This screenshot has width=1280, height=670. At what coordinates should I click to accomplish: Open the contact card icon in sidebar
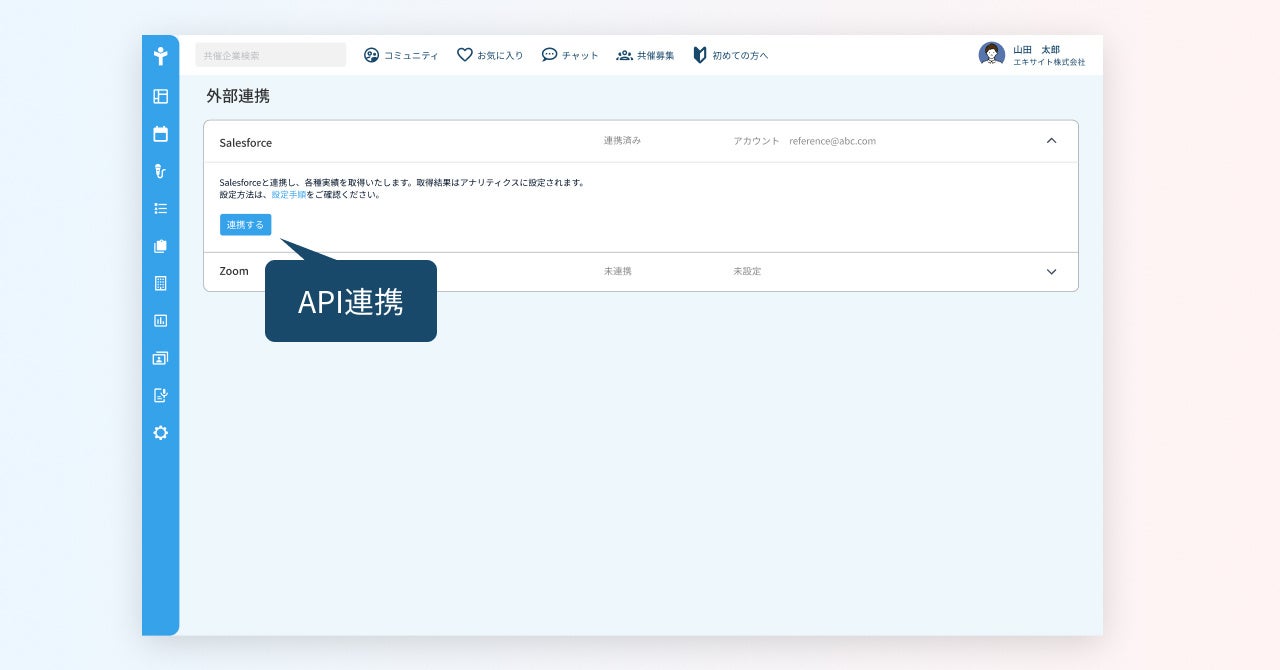coord(160,358)
